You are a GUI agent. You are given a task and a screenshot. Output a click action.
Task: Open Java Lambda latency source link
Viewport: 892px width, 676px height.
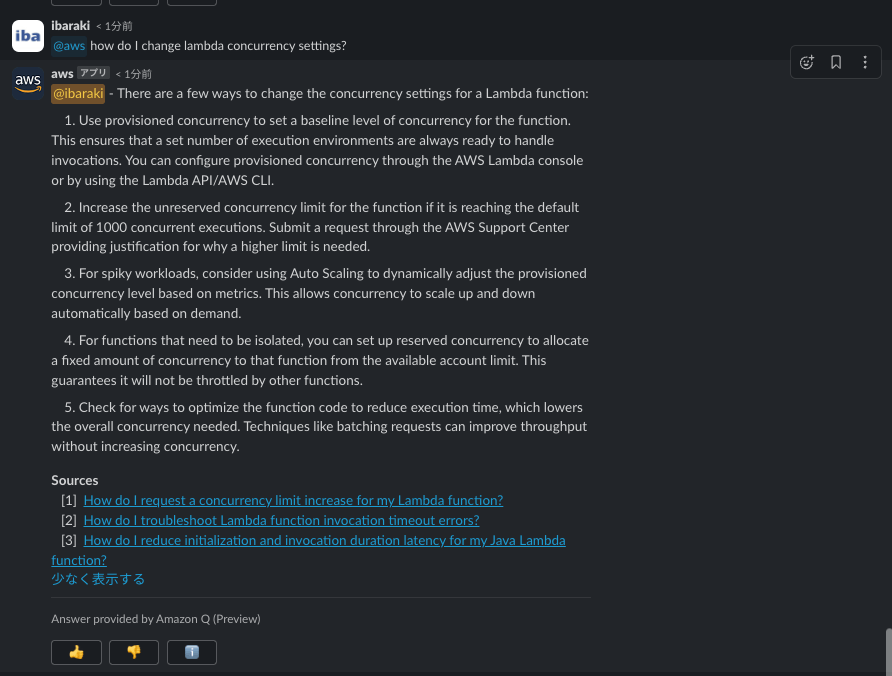[324, 540]
